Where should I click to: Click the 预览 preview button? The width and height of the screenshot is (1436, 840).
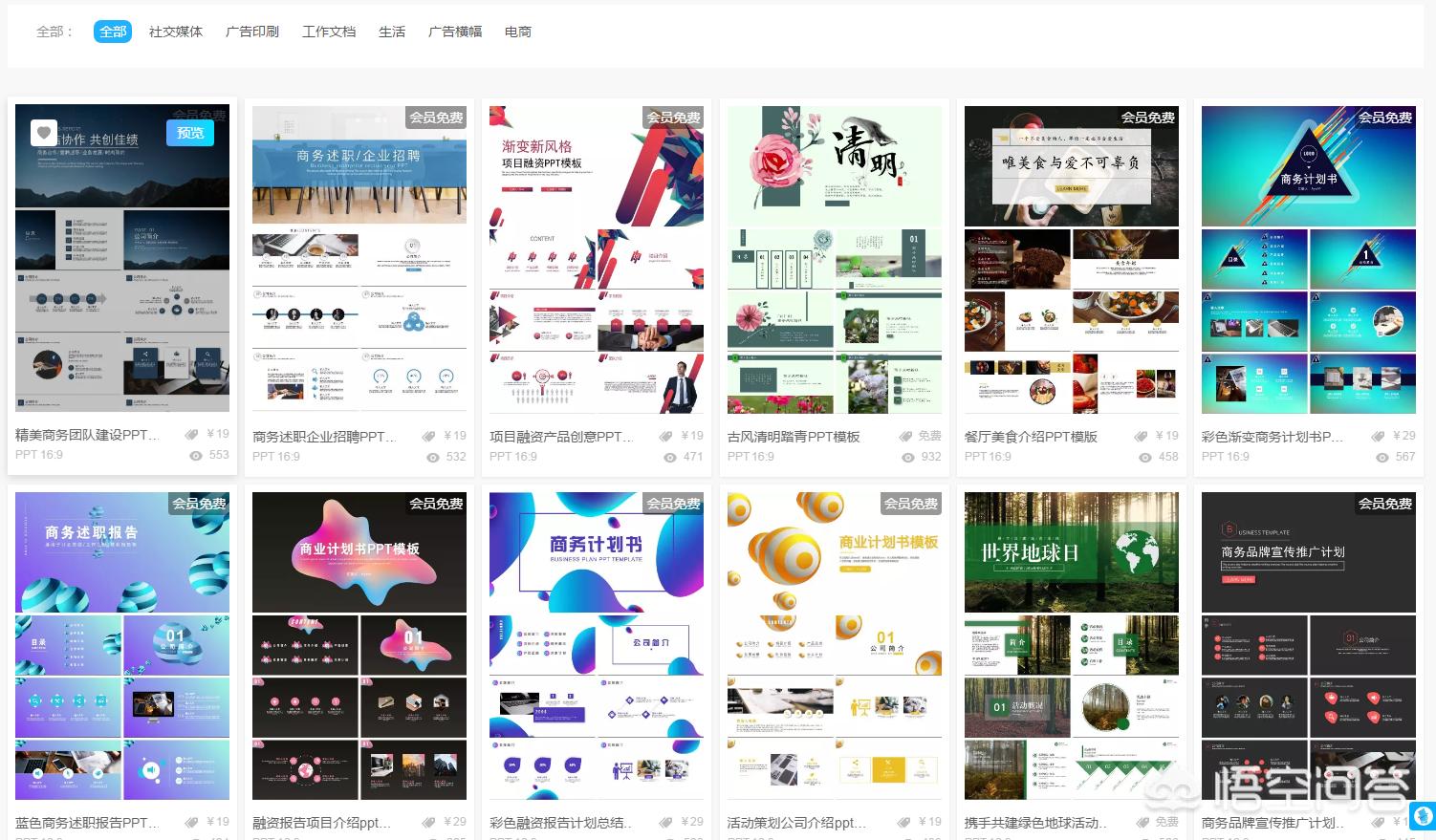click(x=190, y=133)
